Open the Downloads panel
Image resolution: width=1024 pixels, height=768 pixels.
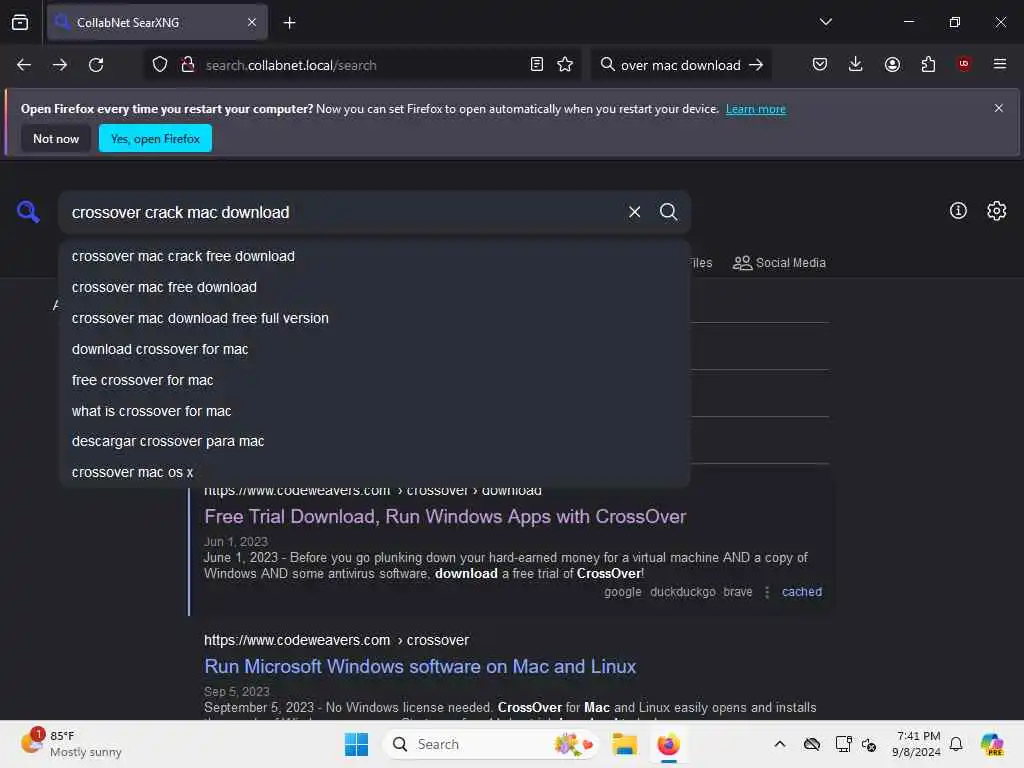(x=856, y=64)
